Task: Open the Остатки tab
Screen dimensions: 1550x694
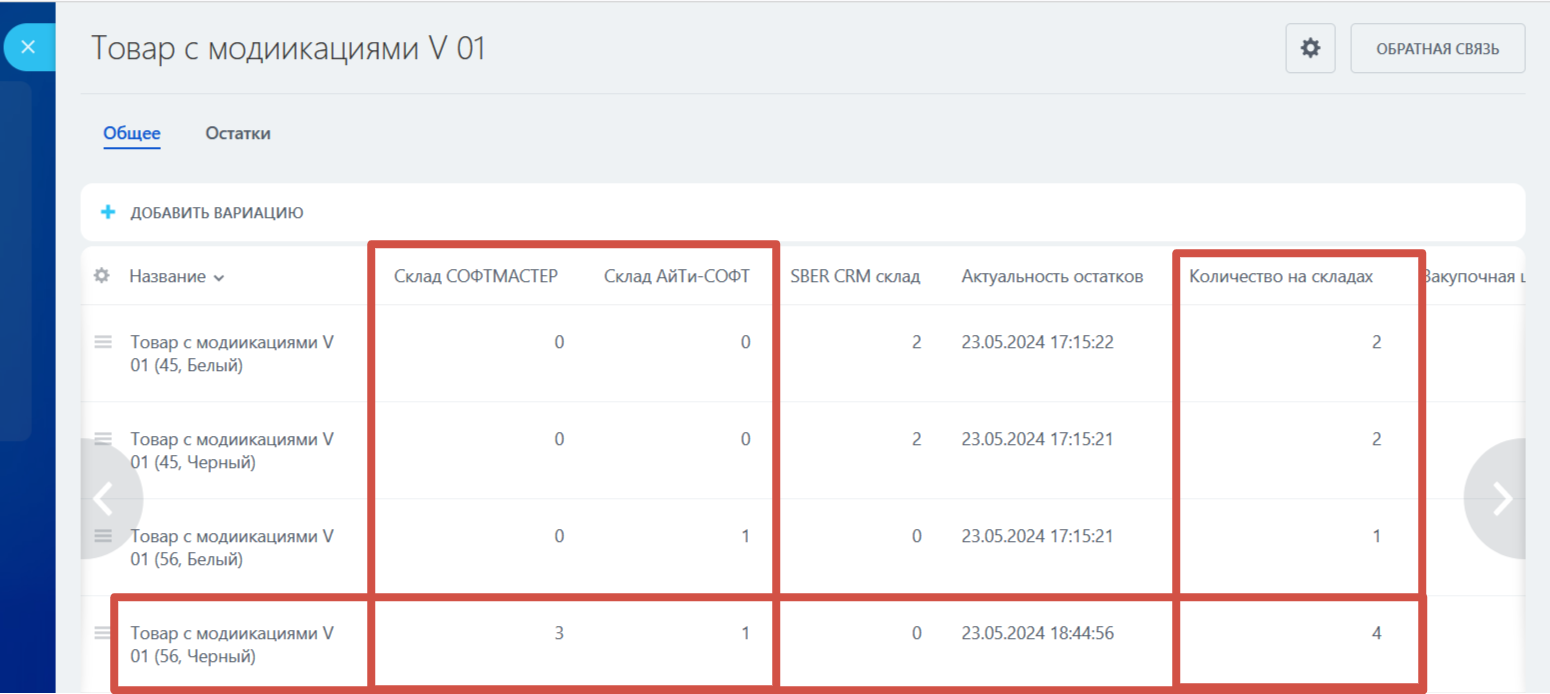Action: pyautogui.click(x=238, y=133)
